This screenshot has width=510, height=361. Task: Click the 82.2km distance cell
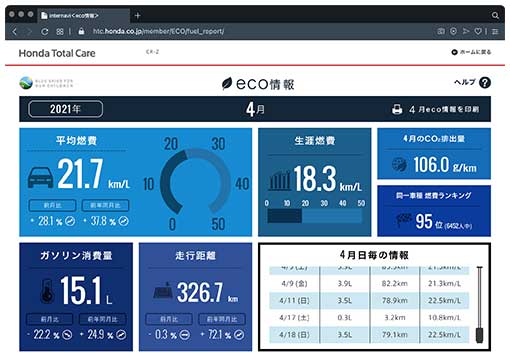395,284
